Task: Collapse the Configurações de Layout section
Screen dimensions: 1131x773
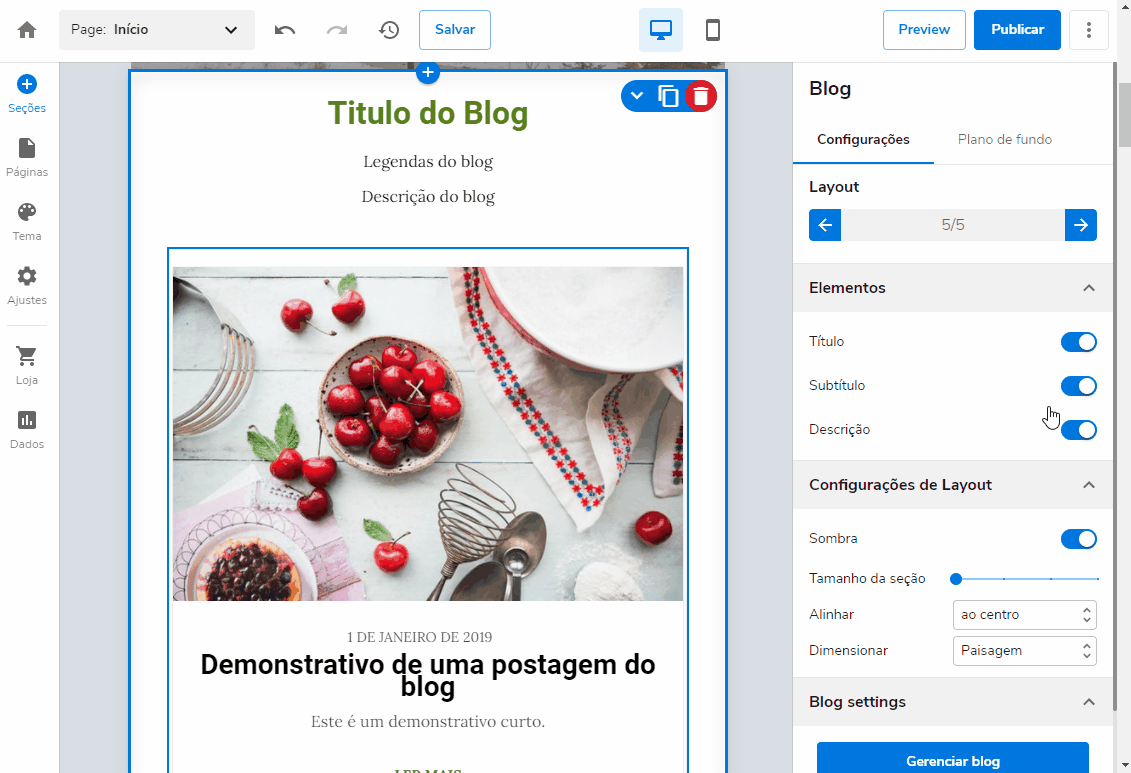Action: click(x=952, y=485)
